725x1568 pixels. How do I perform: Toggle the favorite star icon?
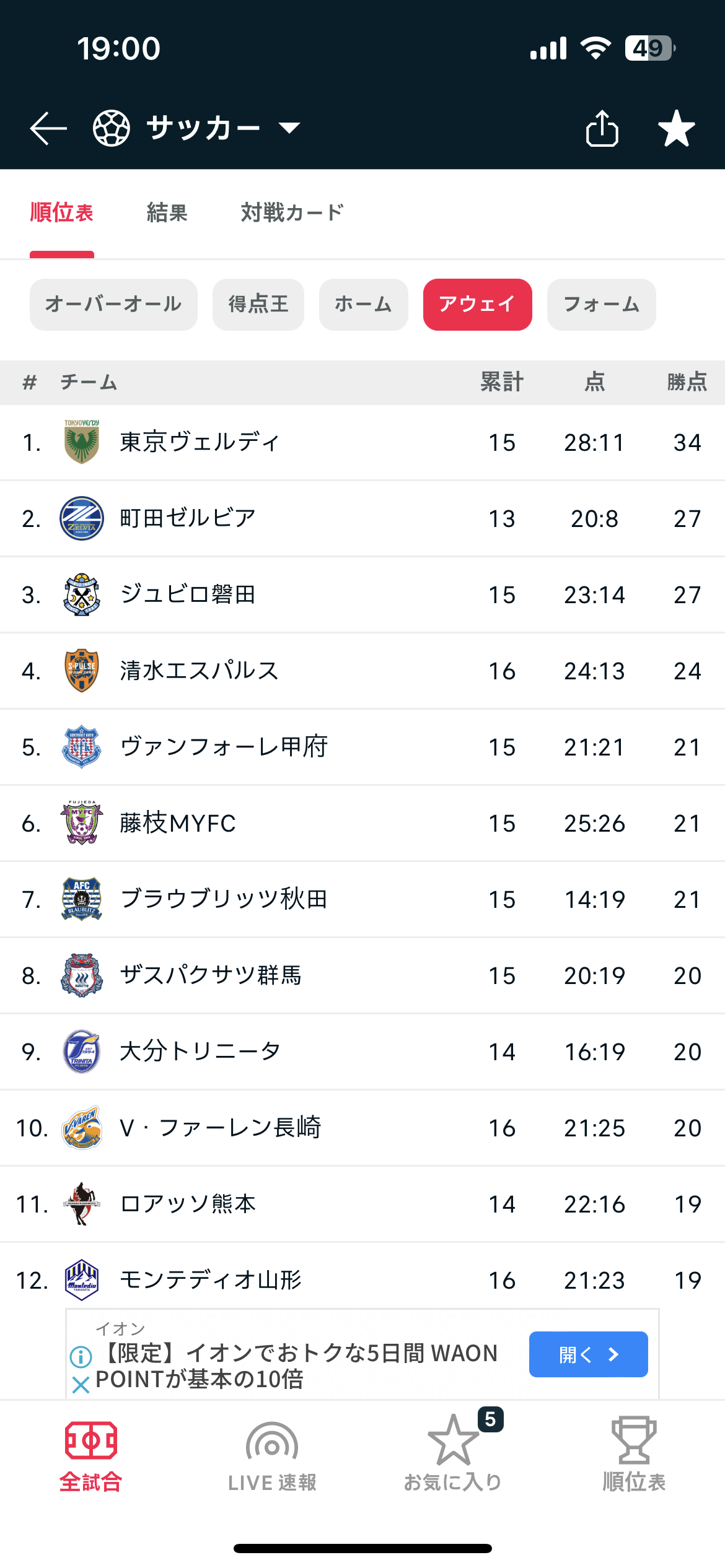click(x=676, y=128)
